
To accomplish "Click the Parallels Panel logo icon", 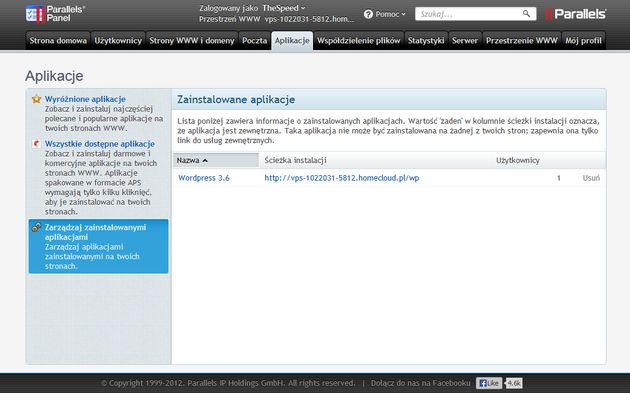I will 35,14.
